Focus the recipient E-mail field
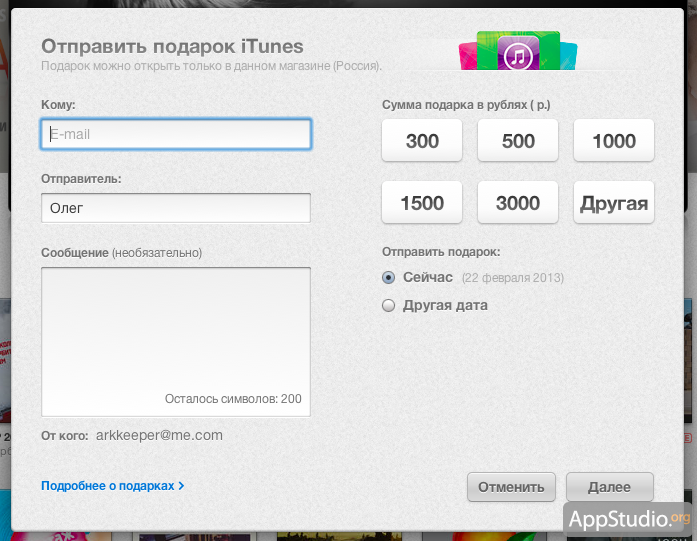 tap(176, 134)
